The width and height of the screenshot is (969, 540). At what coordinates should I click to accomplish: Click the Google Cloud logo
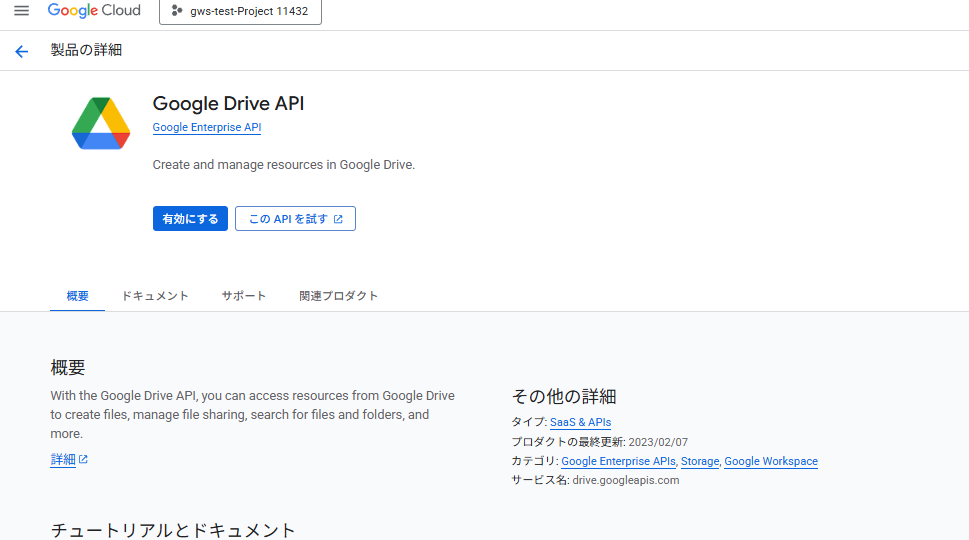point(94,11)
